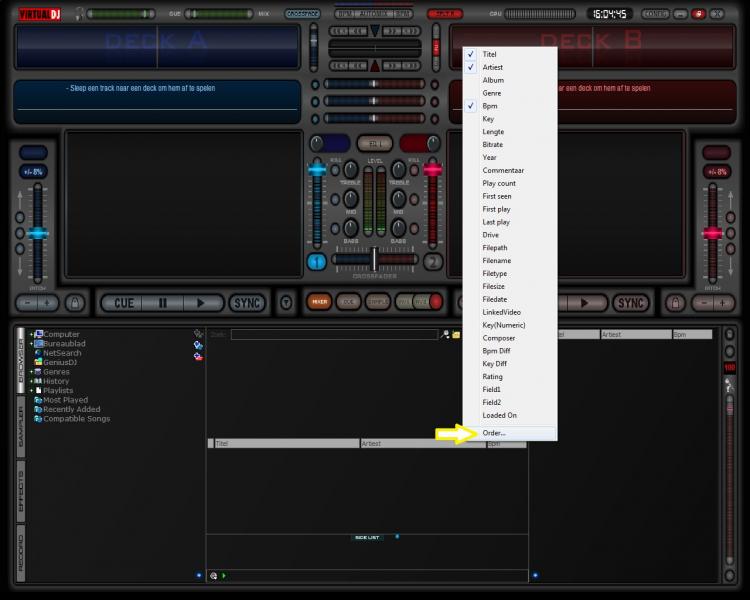This screenshot has width=750, height=600.
Task: Enable the Bitrate column
Action: pyautogui.click(x=509, y=144)
